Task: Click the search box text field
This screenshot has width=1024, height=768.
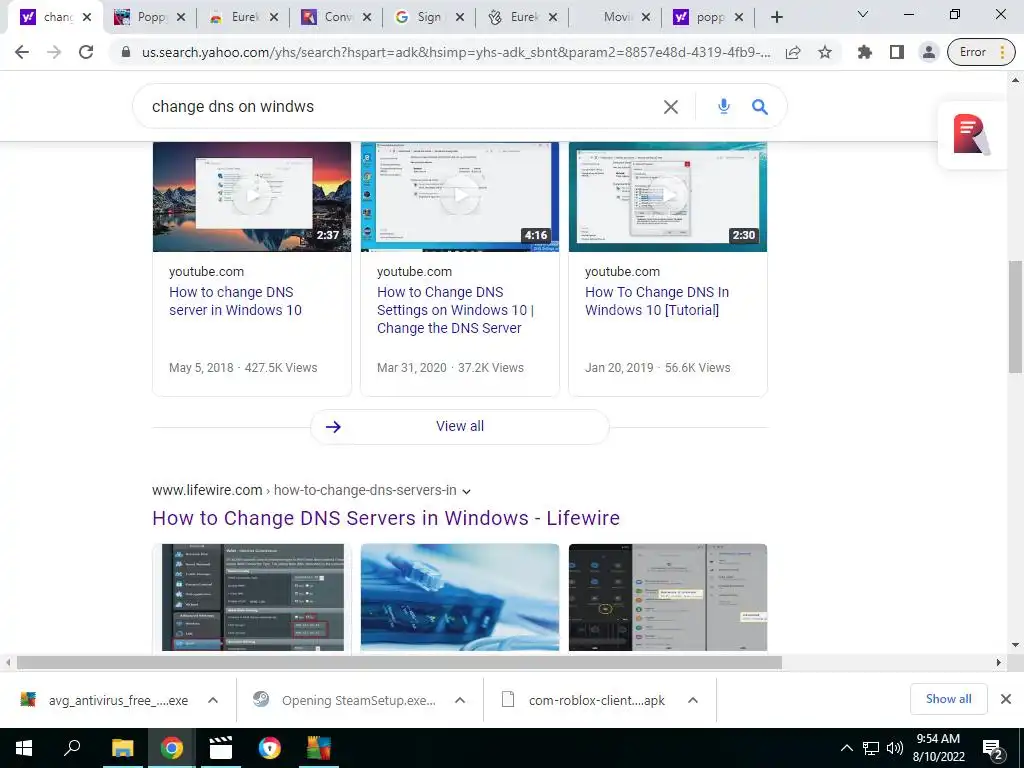Action: [398, 106]
